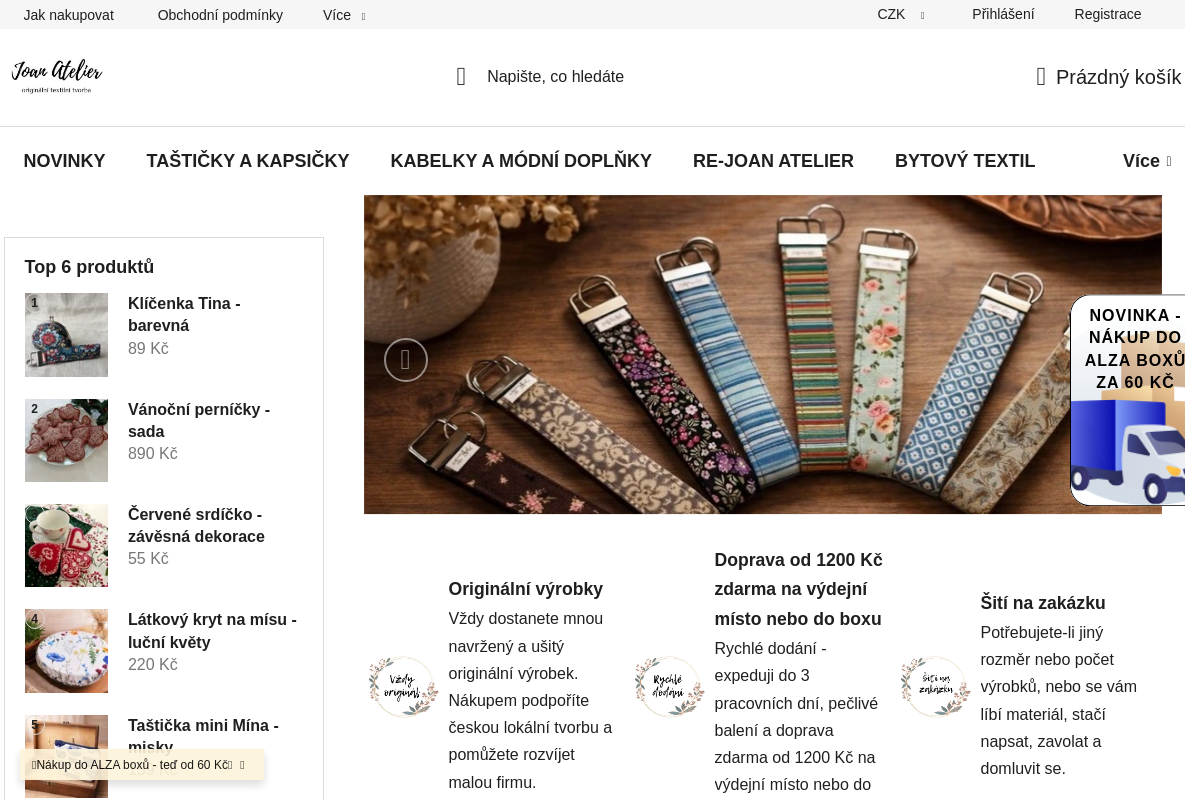Click the 'Rychlé dodání' round badge icon
This screenshot has height=800, width=1200.
tap(669, 686)
